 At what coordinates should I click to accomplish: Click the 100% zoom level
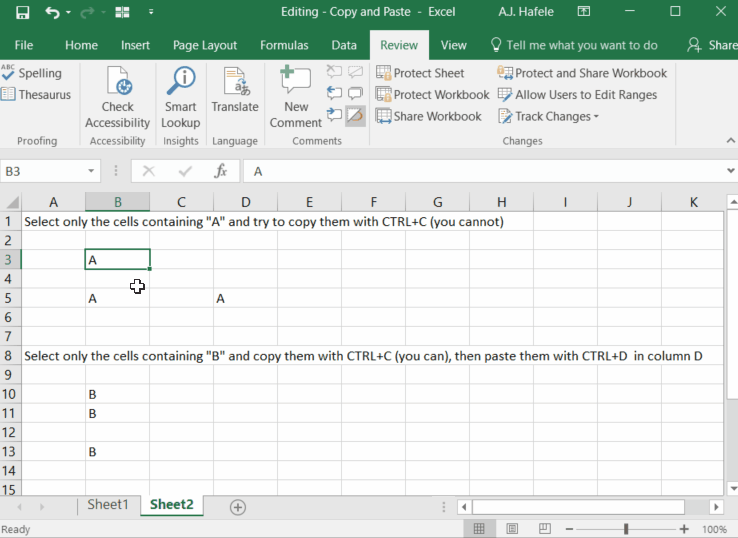(714, 530)
